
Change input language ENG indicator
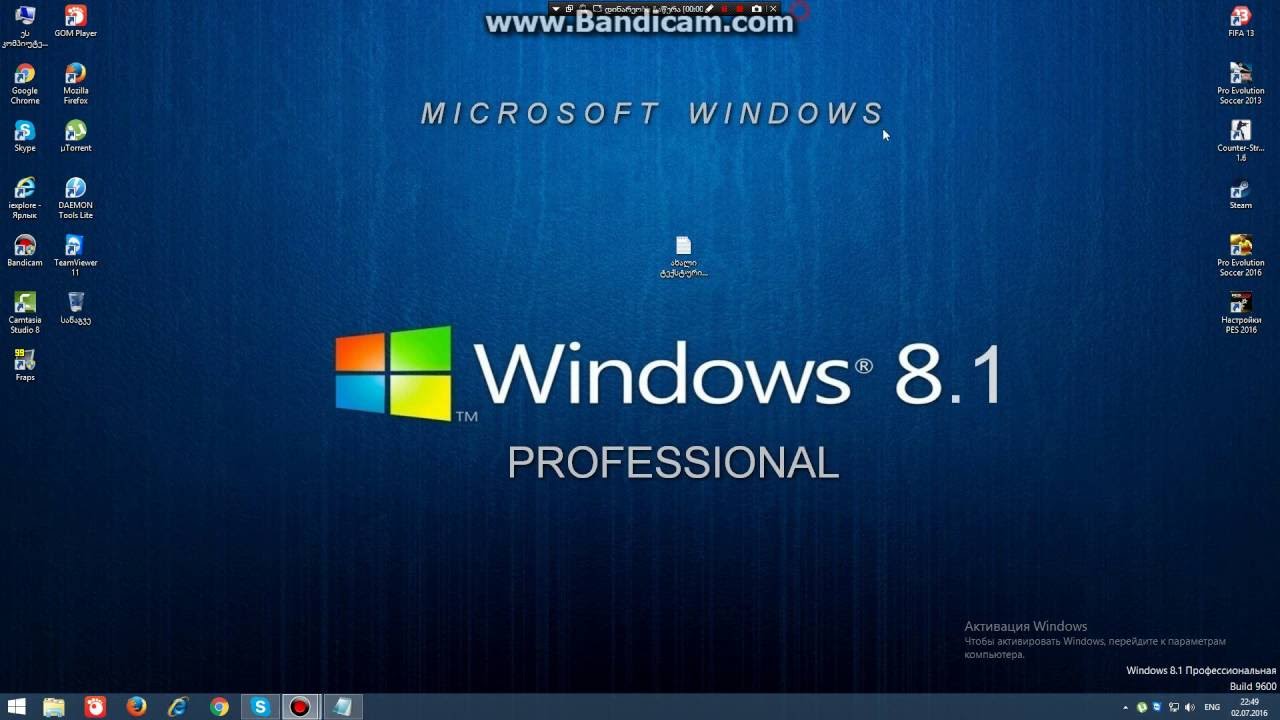click(x=1212, y=707)
